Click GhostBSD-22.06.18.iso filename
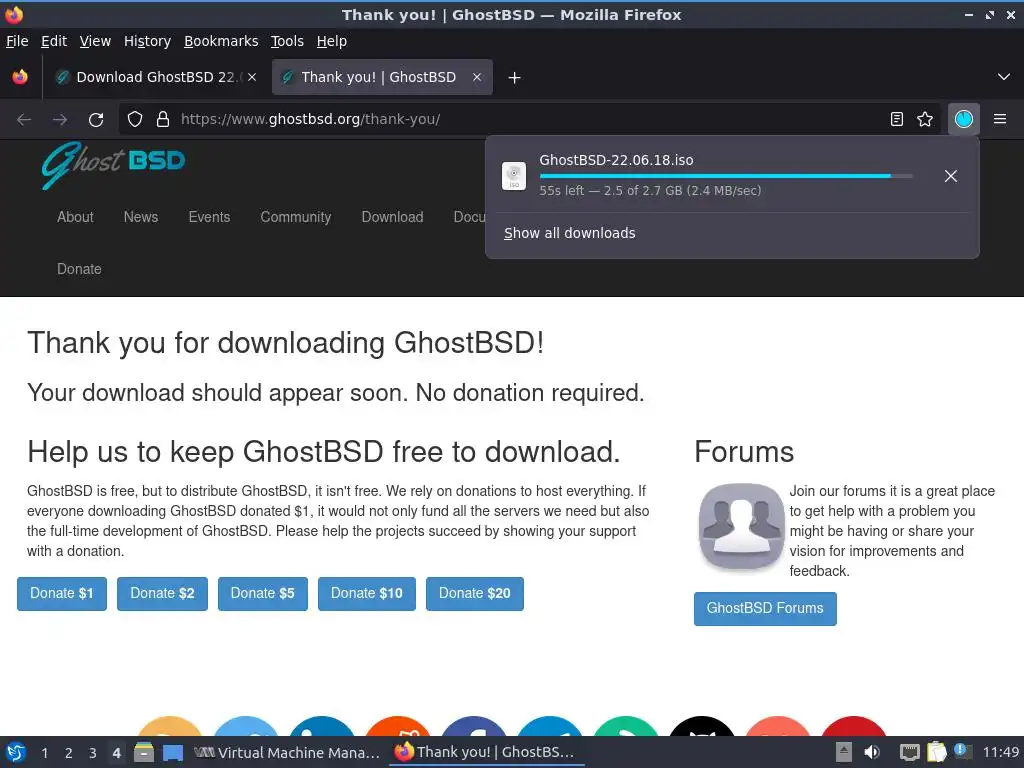The height and width of the screenshot is (768, 1024). click(616, 160)
